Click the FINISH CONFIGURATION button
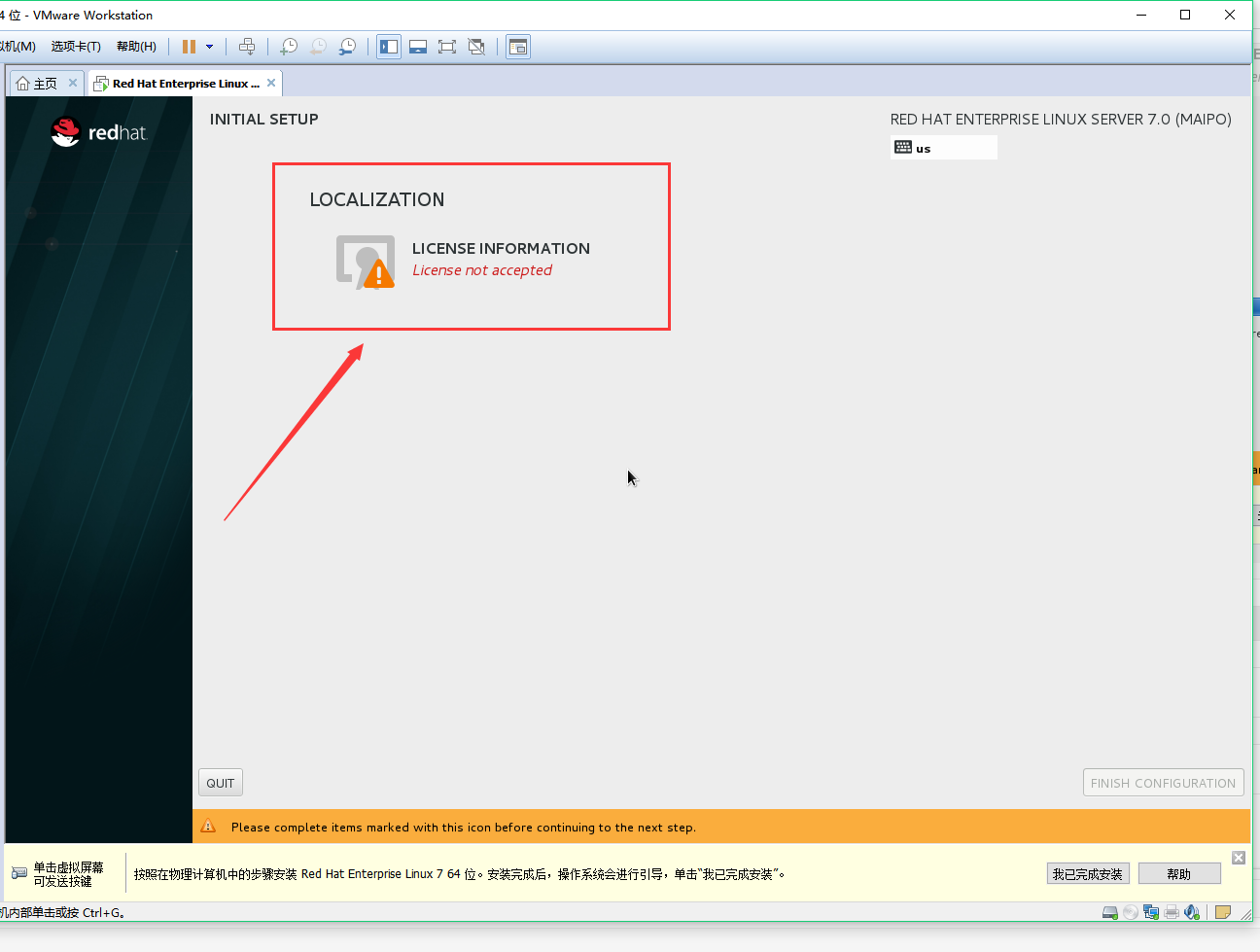Screen dimensions: 1260x952 click(x=1164, y=783)
